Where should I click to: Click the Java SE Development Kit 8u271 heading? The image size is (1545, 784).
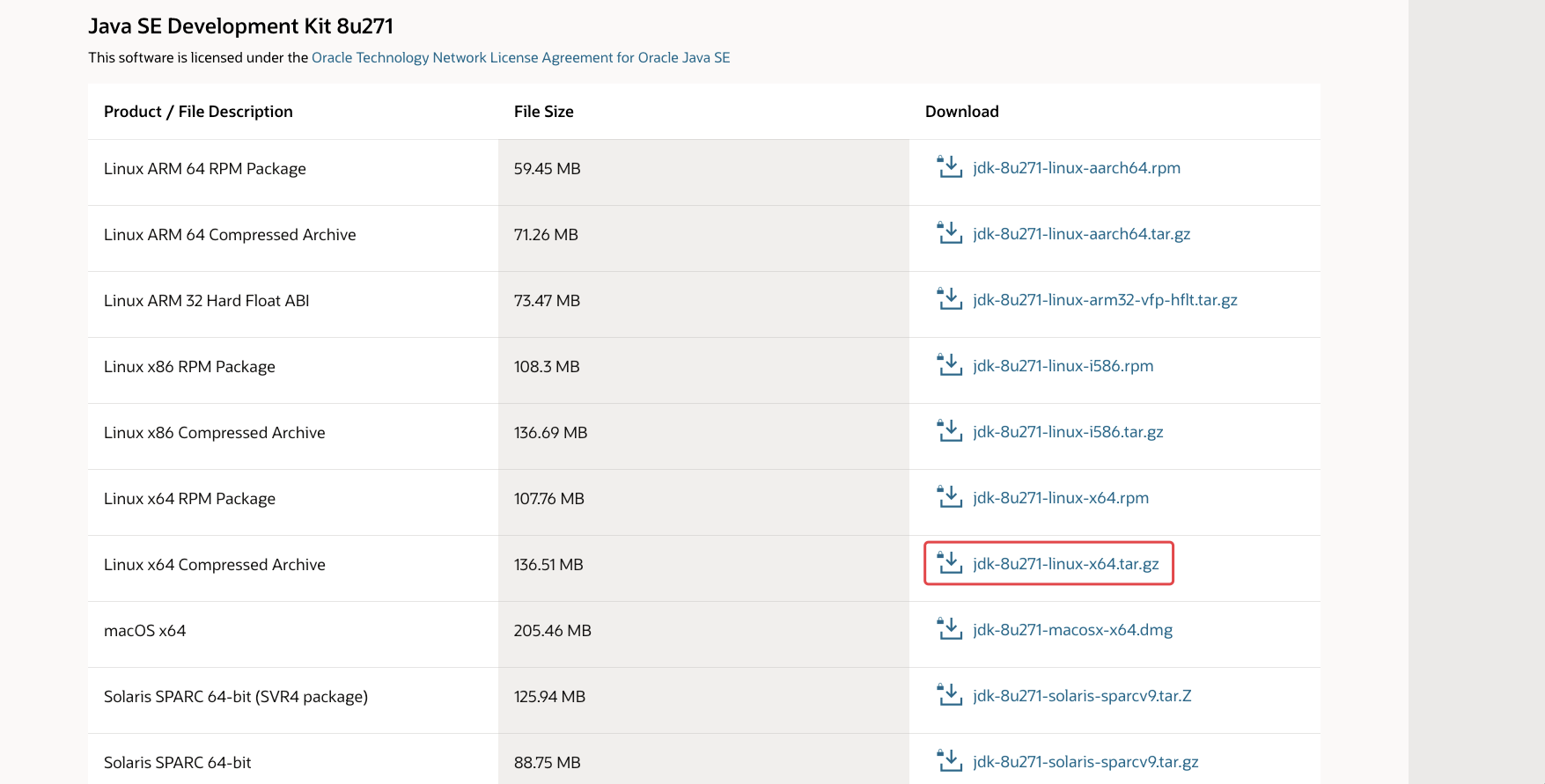click(x=241, y=26)
